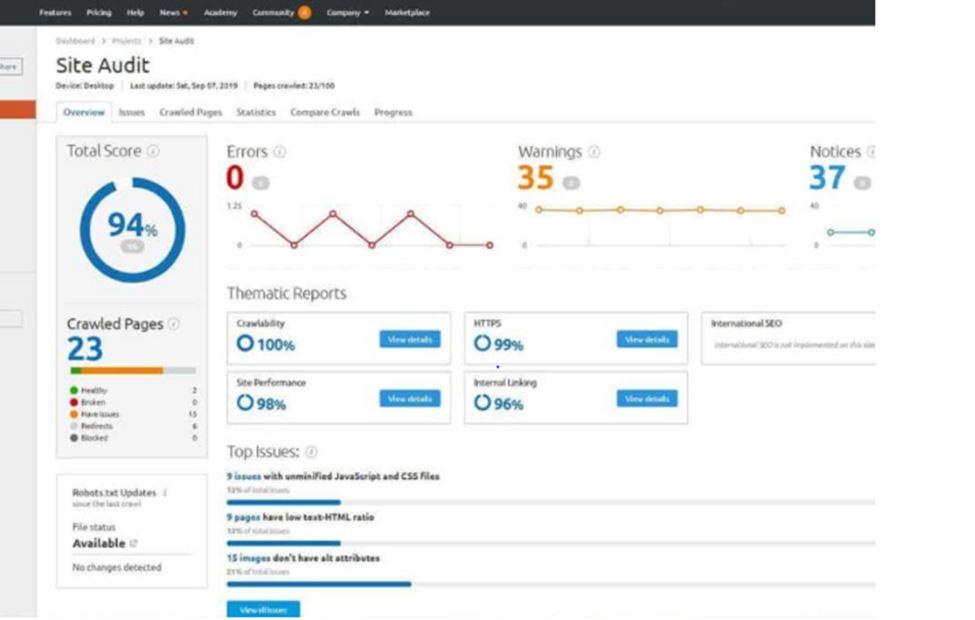Click the Top Issues info icon
This screenshot has height=620, width=975.
[311, 452]
